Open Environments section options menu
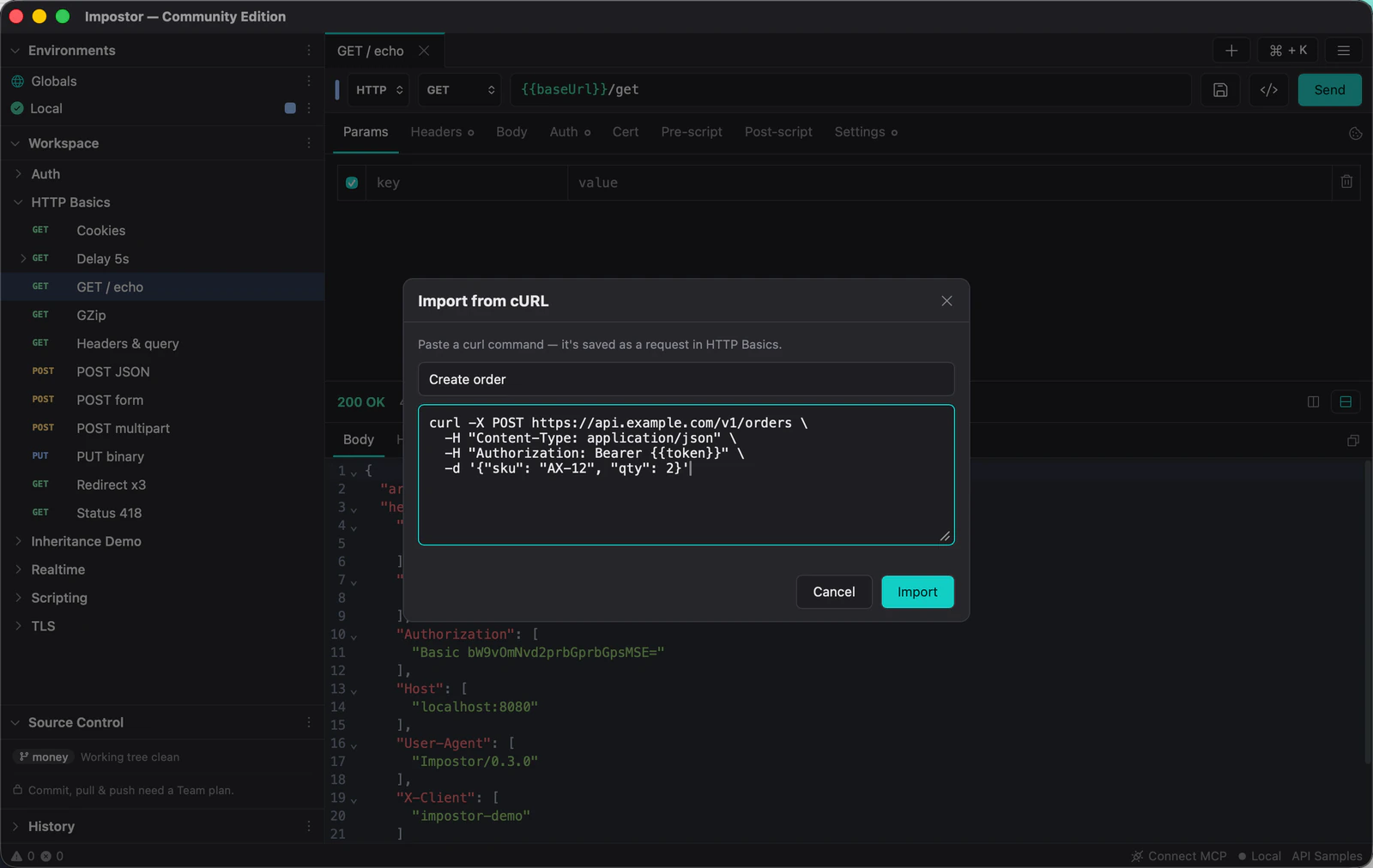The height and width of the screenshot is (868, 1373). point(309,51)
